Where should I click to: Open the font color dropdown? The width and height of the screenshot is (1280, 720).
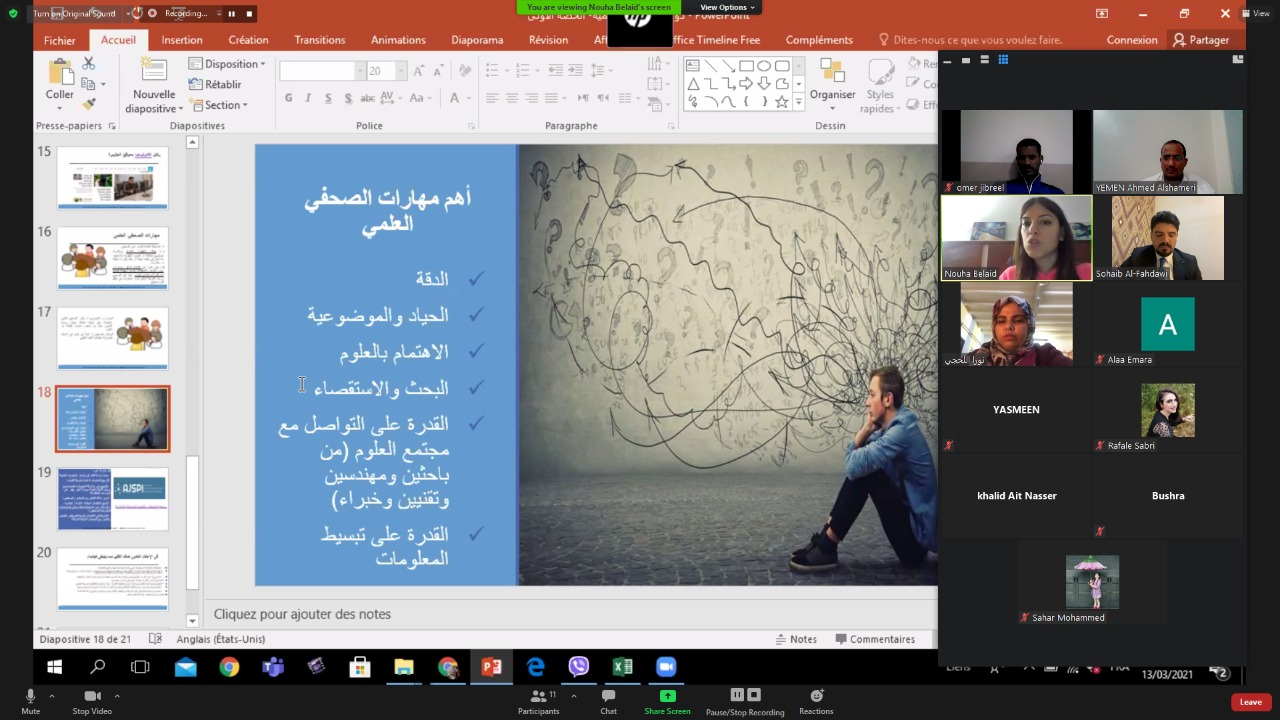pos(467,98)
